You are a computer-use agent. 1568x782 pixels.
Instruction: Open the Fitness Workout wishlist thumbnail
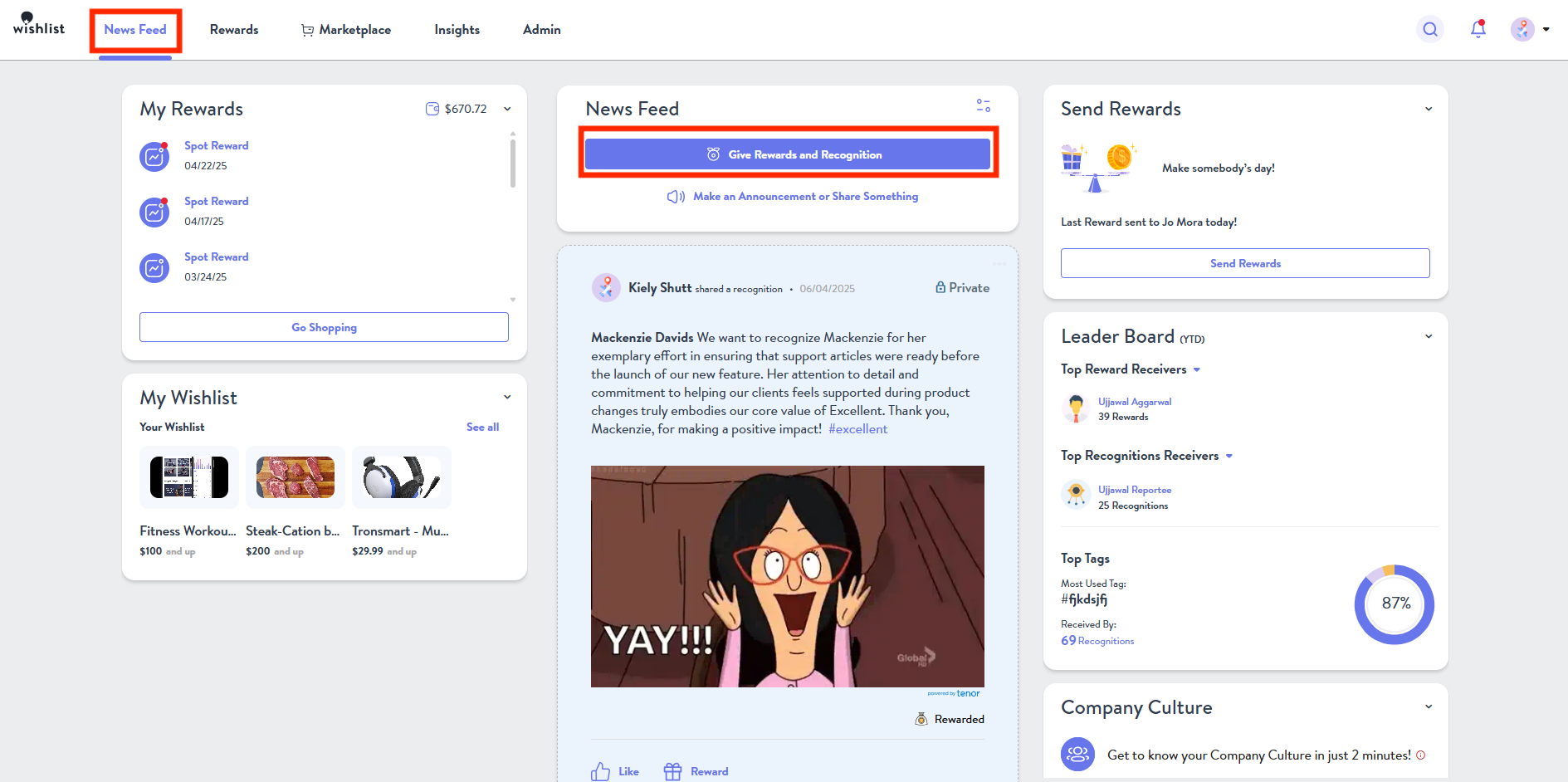pyautogui.click(x=189, y=477)
